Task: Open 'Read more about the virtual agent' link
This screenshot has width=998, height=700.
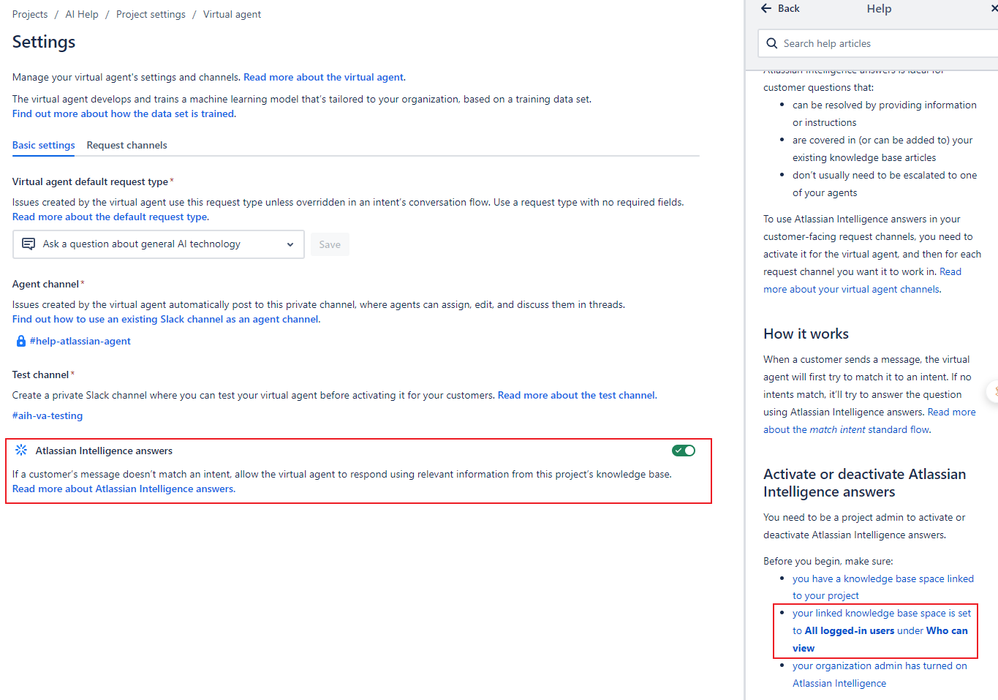Action: coord(324,77)
